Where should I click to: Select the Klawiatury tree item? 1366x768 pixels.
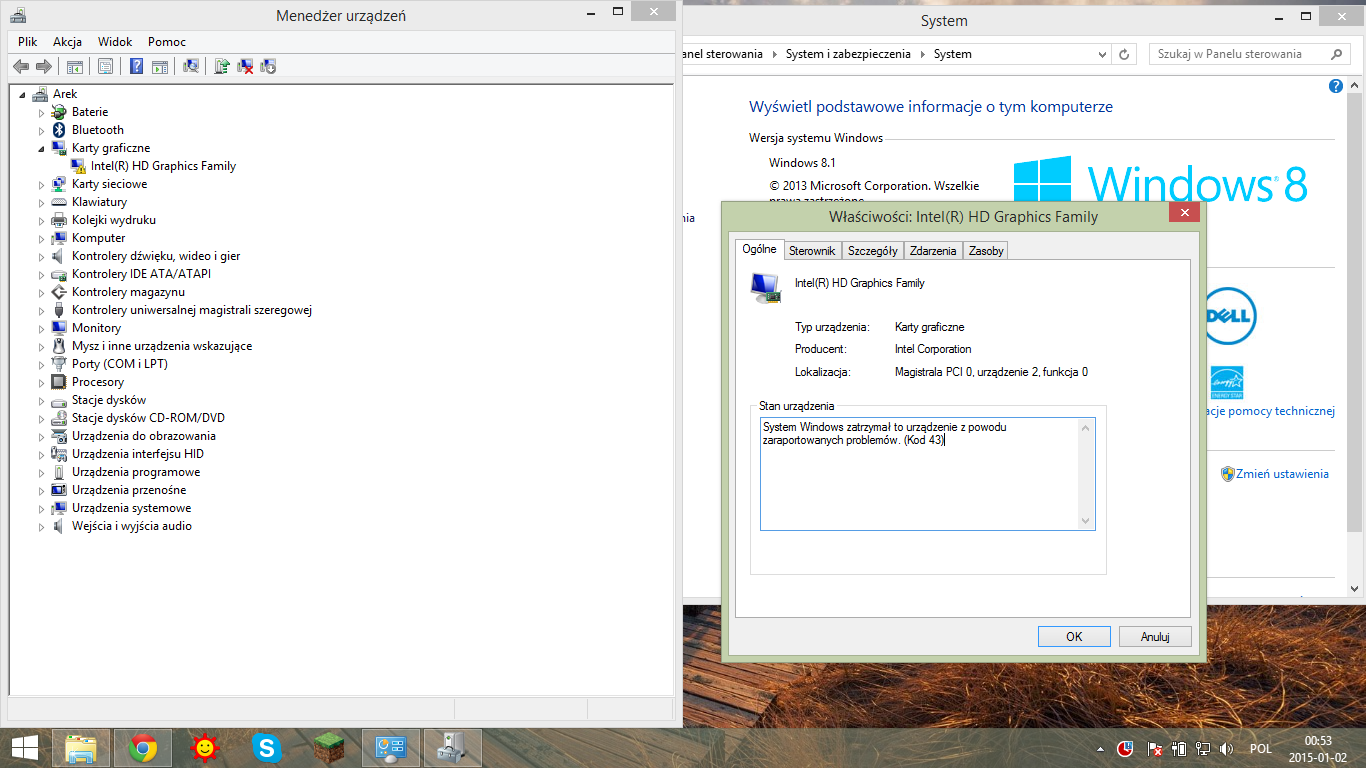tap(99, 202)
